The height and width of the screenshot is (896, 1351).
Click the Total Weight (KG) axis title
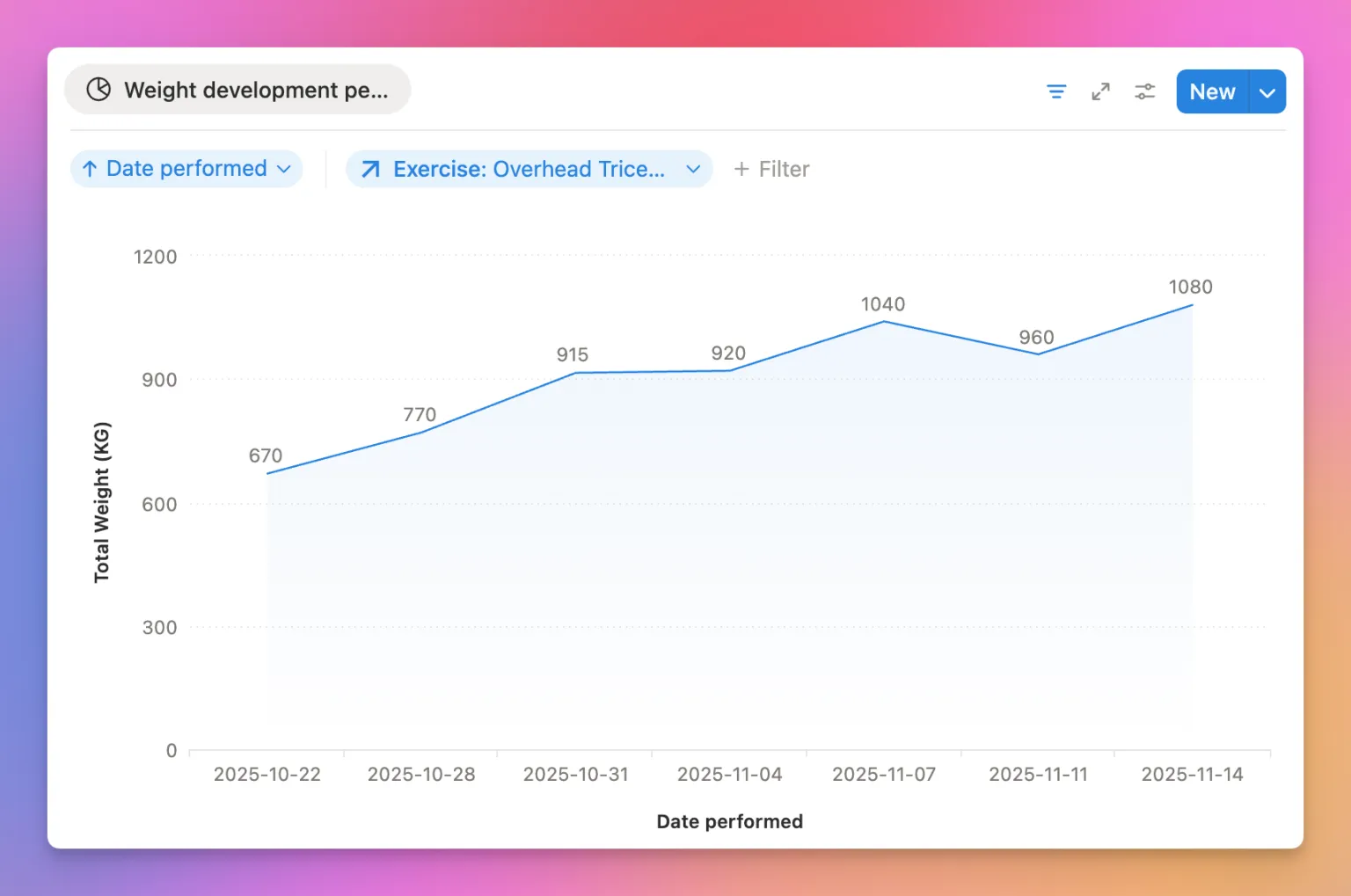(102, 502)
